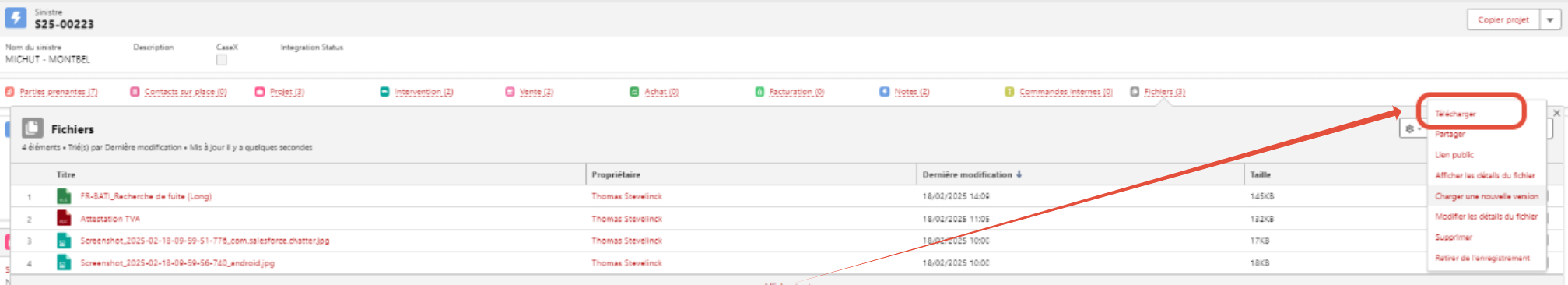Screen dimensions: 1568x285
Task: Click size cell 132KB
Action: click(x=1261, y=219)
